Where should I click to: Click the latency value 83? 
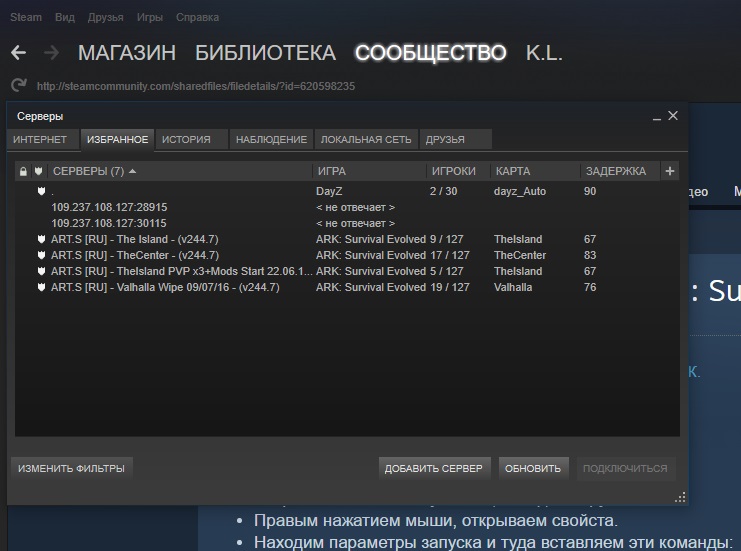[590, 255]
